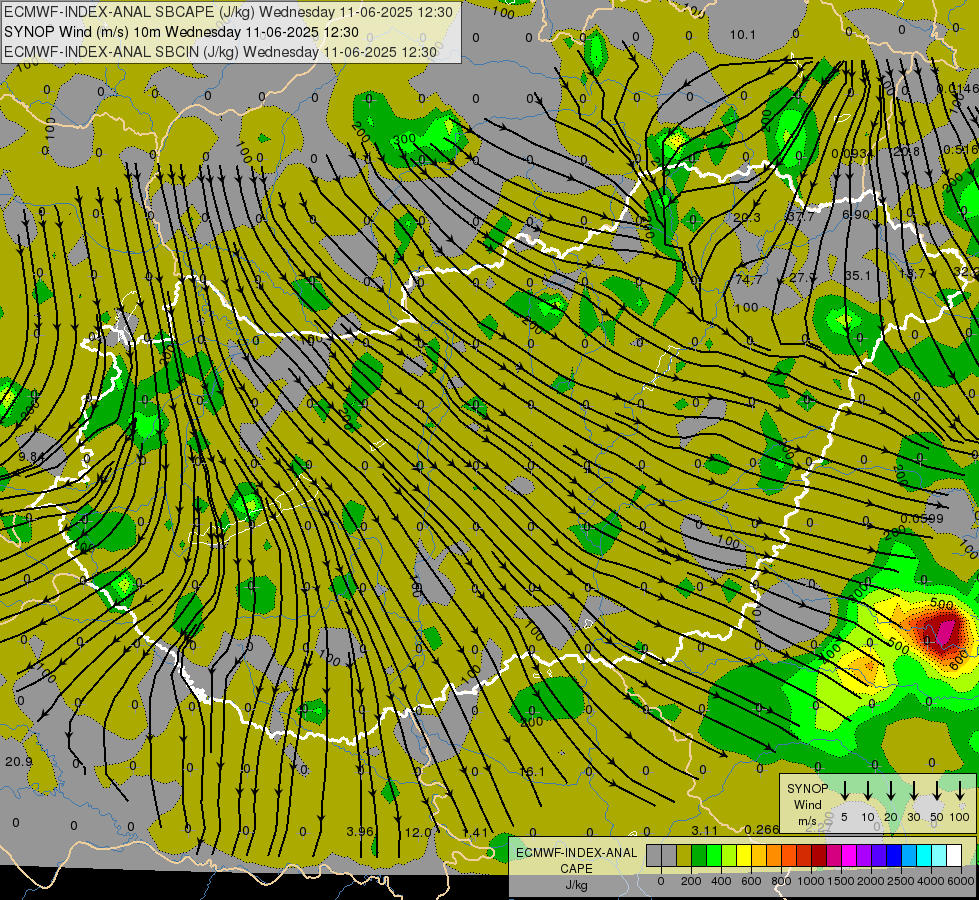Click the 3.96 value near bottom

360,832
